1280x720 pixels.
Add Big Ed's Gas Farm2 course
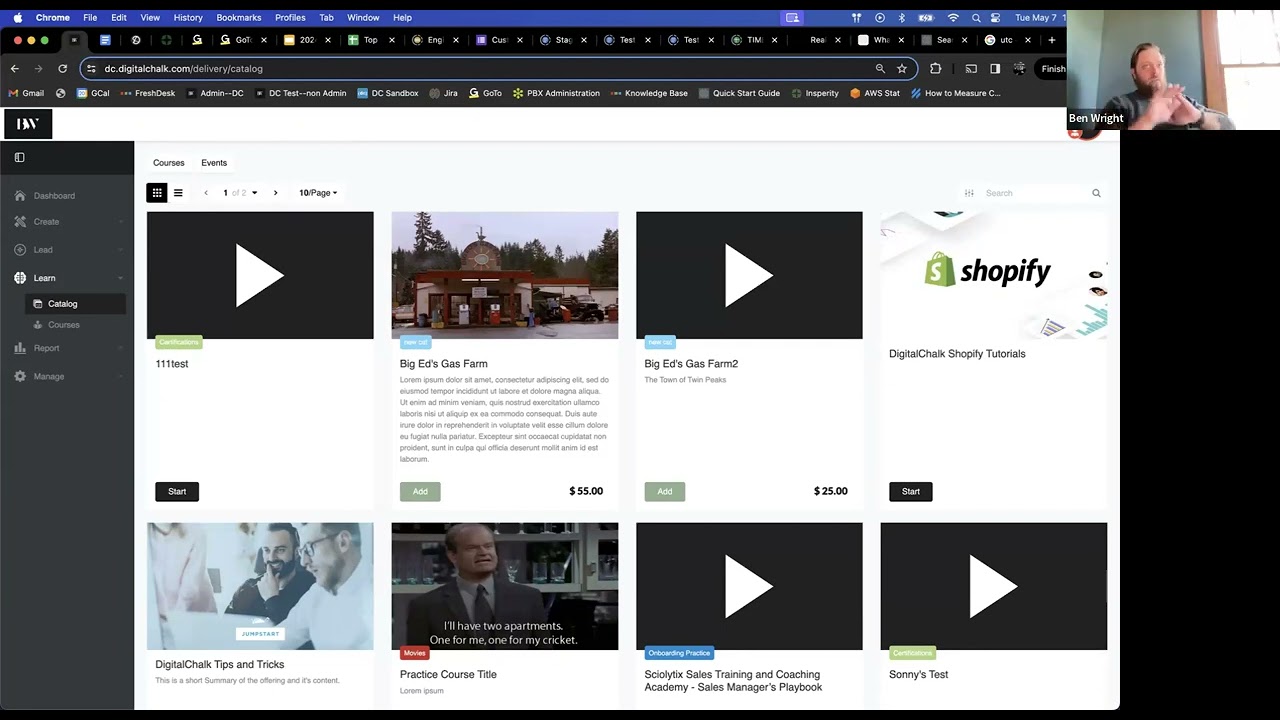(x=665, y=491)
